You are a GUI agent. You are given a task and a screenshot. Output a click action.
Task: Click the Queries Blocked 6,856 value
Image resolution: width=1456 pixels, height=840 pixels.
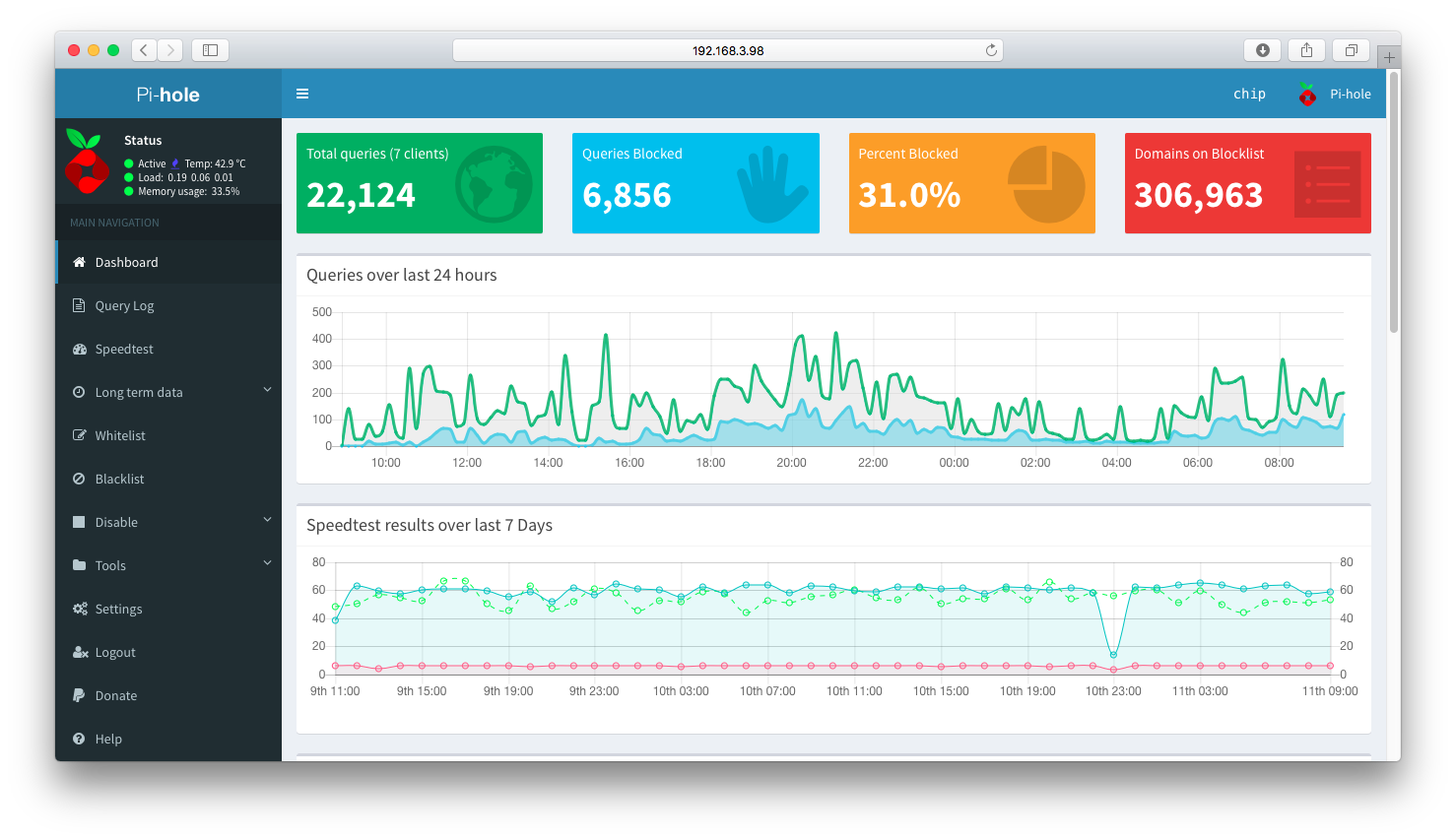[x=627, y=195]
